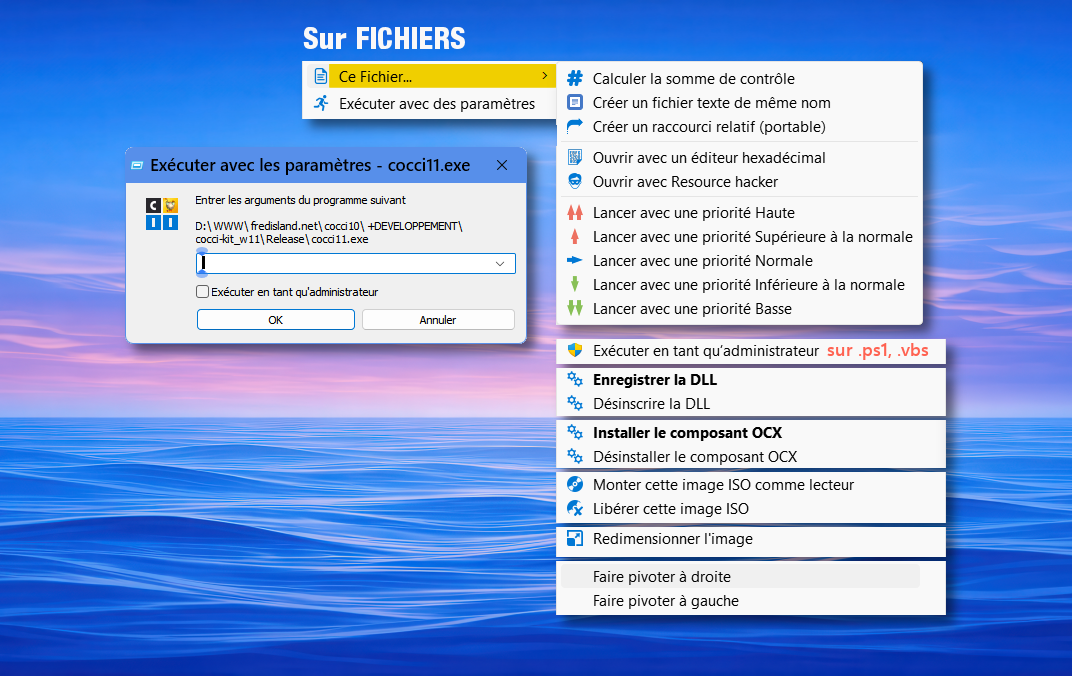Expand the arguments combo box dropdown arrow
This screenshot has height=676, width=1072.
click(x=500, y=263)
